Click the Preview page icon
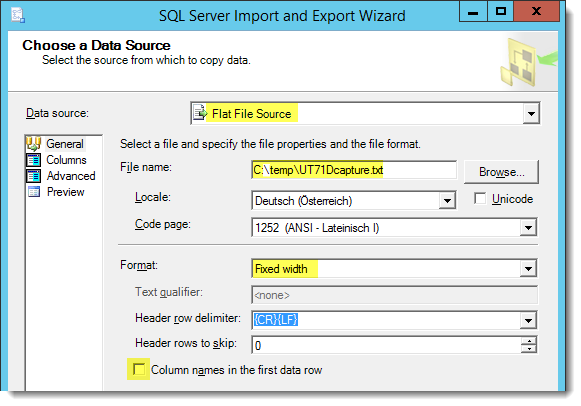Image resolution: width=581 pixels, height=406 pixels. [34, 192]
